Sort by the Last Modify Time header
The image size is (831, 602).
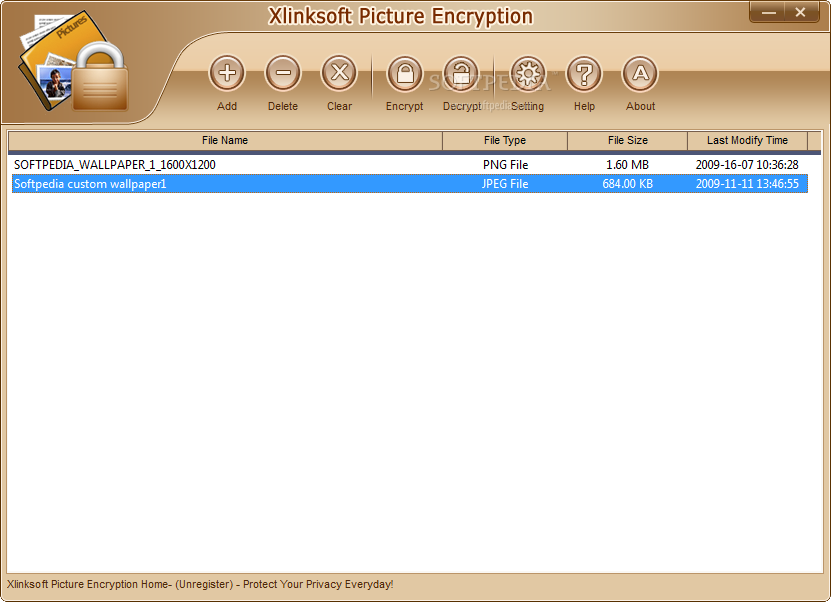pos(747,140)
